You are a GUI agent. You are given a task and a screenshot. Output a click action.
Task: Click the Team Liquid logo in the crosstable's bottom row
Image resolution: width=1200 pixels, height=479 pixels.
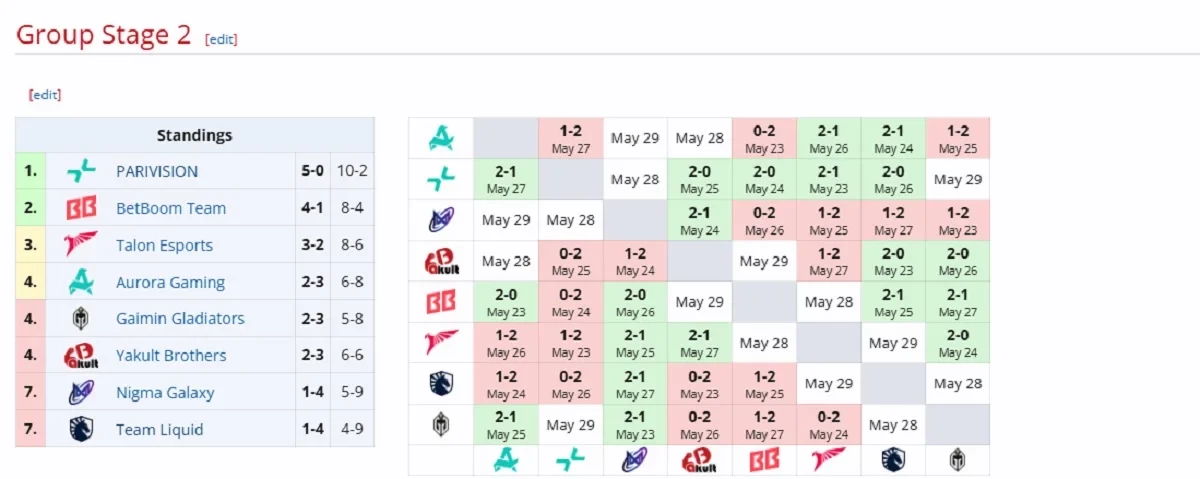[x=893, y=460]
